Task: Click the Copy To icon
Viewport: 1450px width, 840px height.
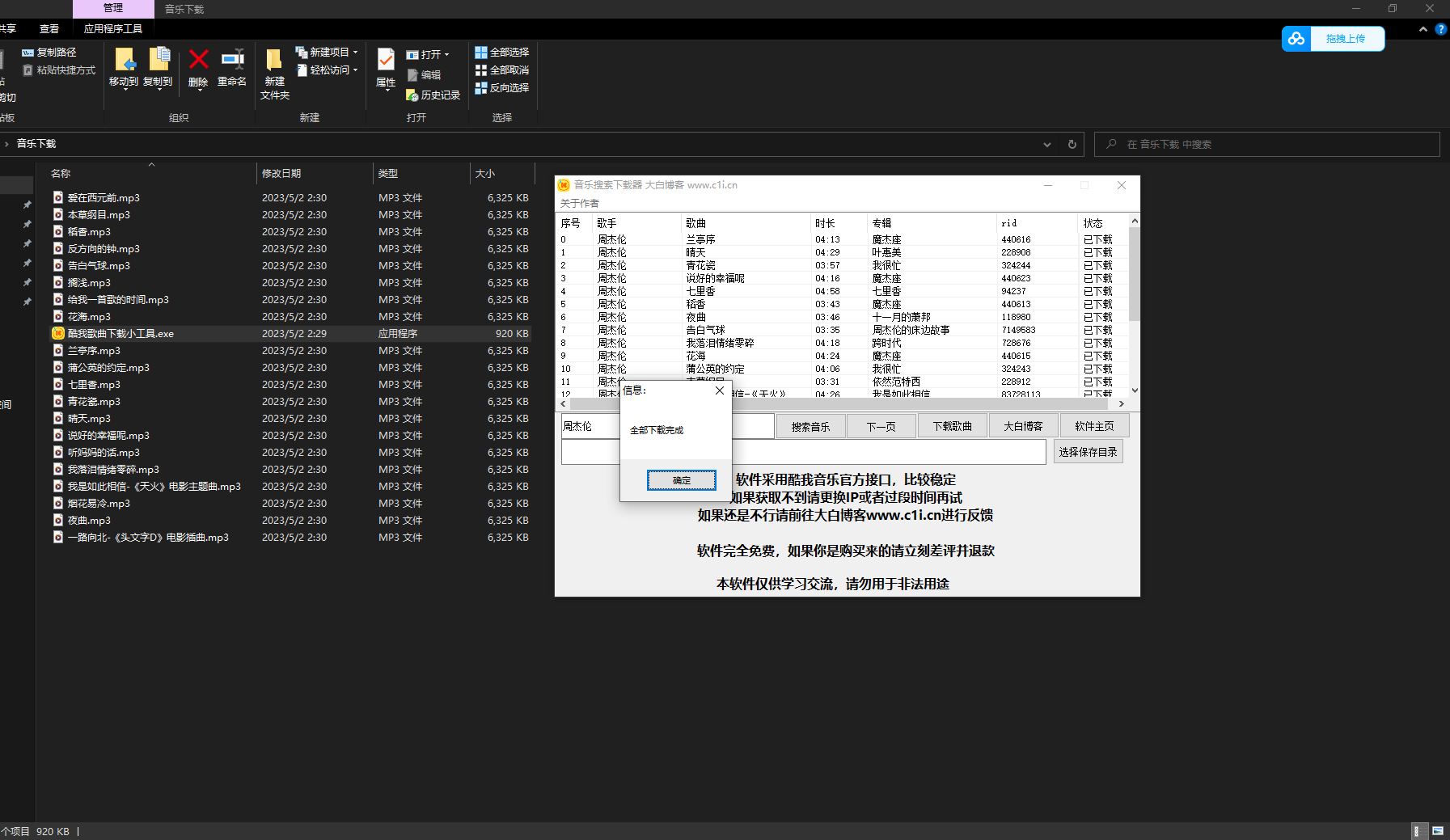Action: point(159,61)
